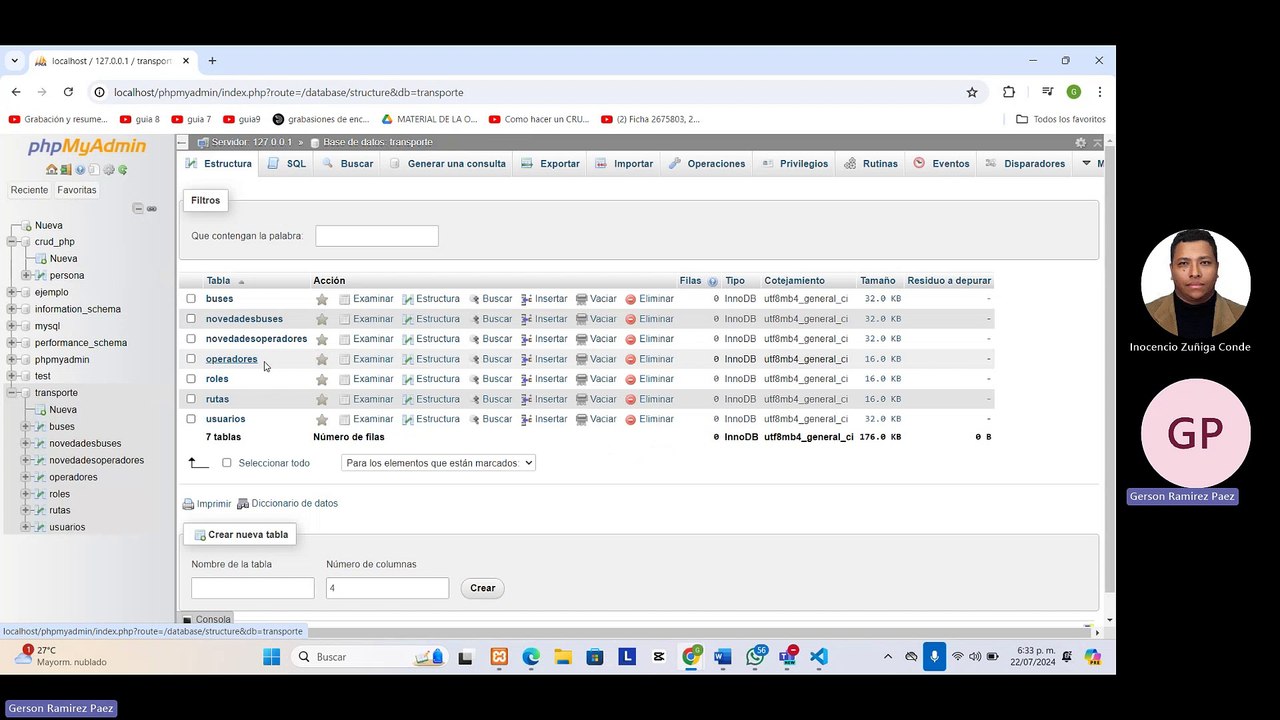Check the usuarios table checkbox

pos(191,419)
